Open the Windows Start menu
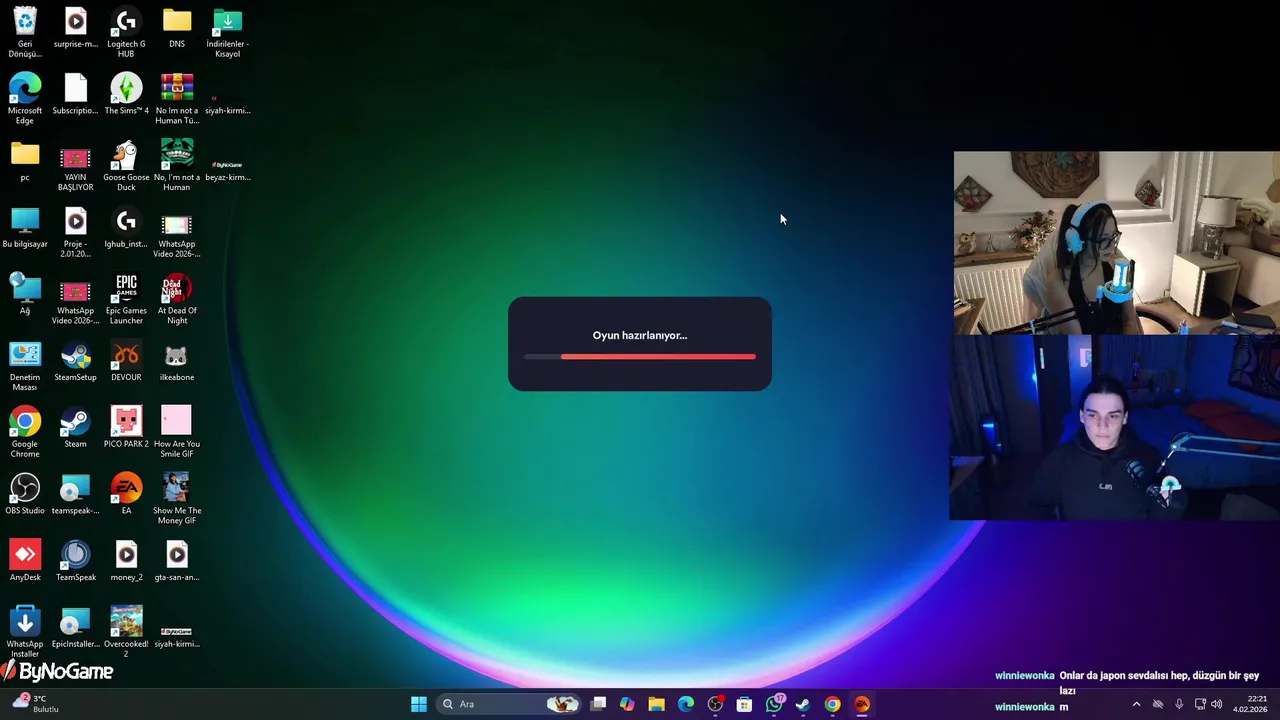The height and width of the screenshot is (720, 1280). (419, 704)
